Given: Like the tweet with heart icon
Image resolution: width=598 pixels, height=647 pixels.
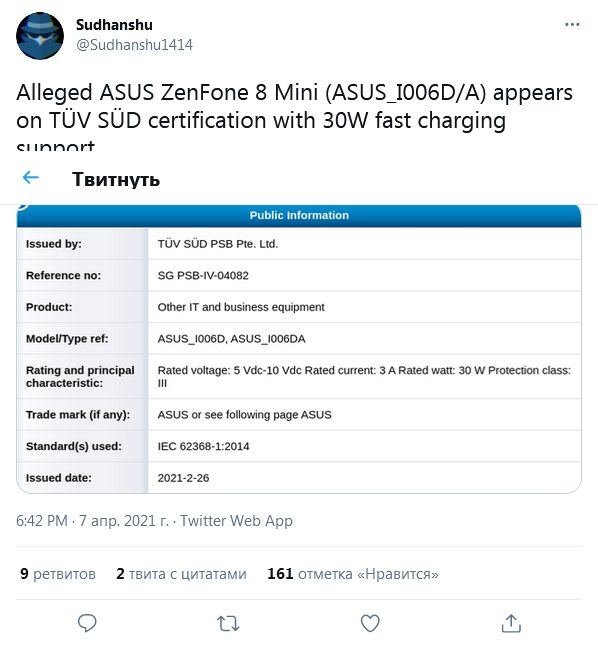Looking at the screenshot, I should pyautogui.click(x=370, y=623).
